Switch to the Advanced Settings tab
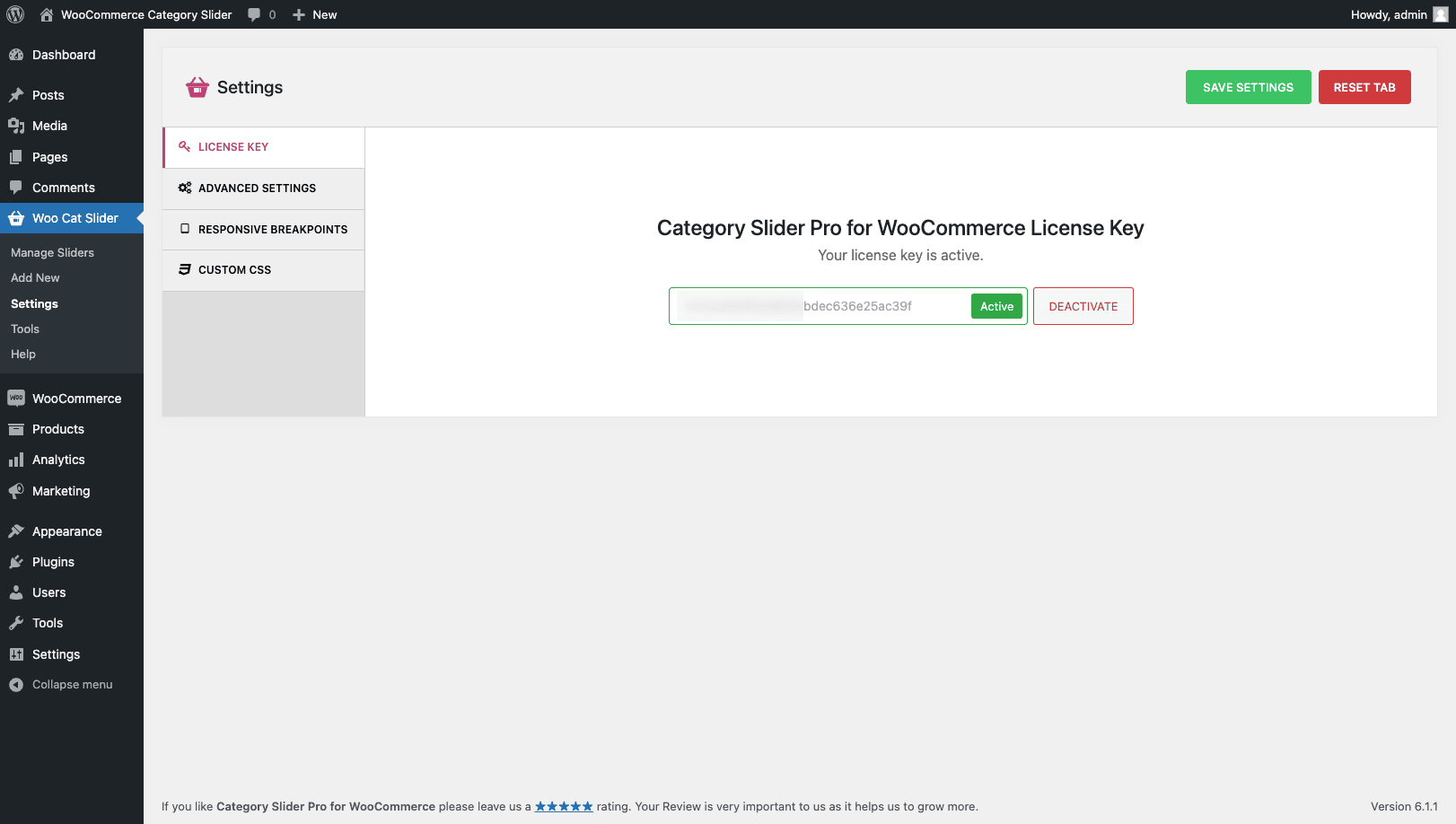 point(257,188)
